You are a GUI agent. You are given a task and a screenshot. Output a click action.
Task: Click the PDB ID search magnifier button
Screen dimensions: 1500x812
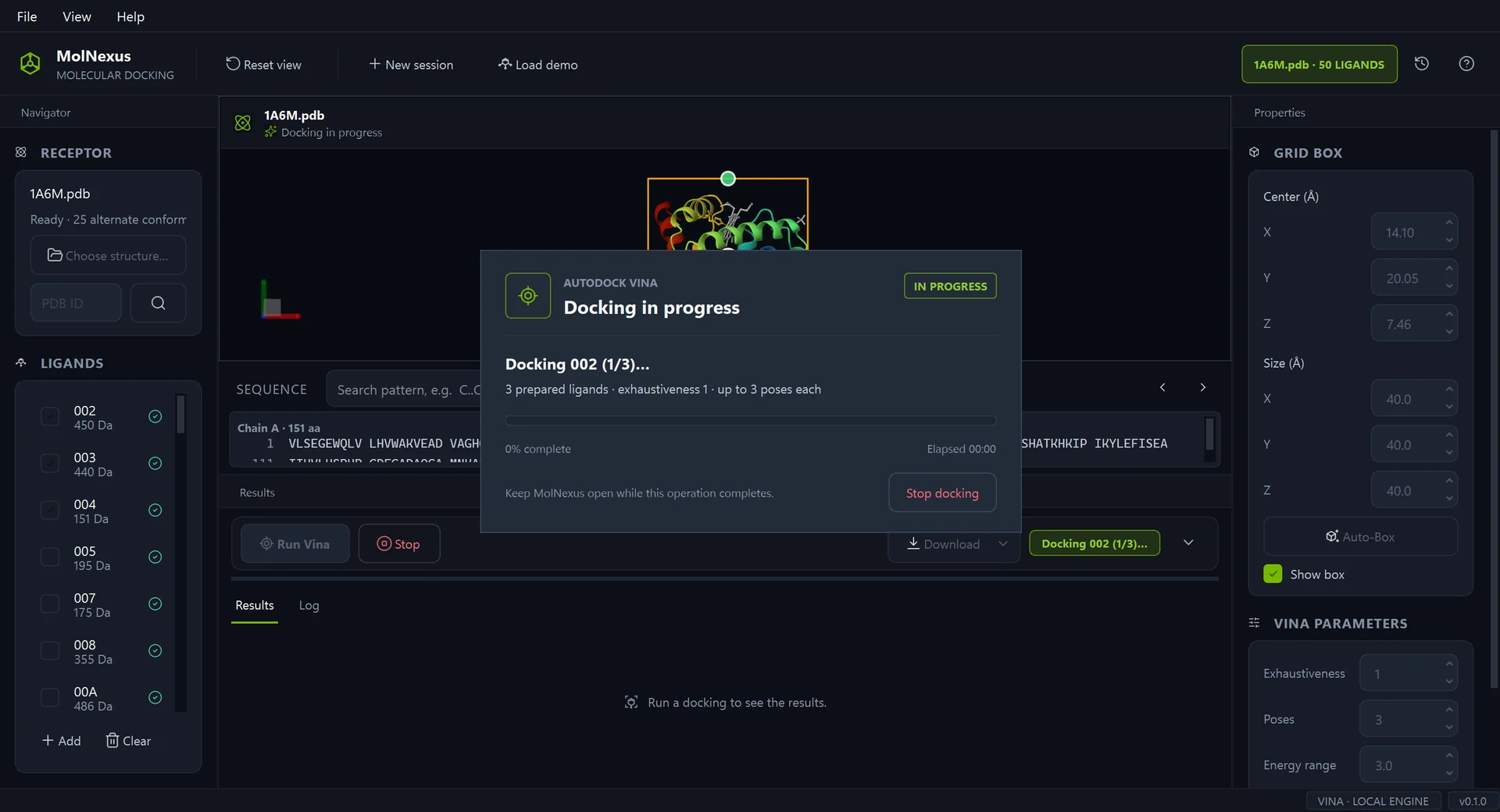[158, 303]
